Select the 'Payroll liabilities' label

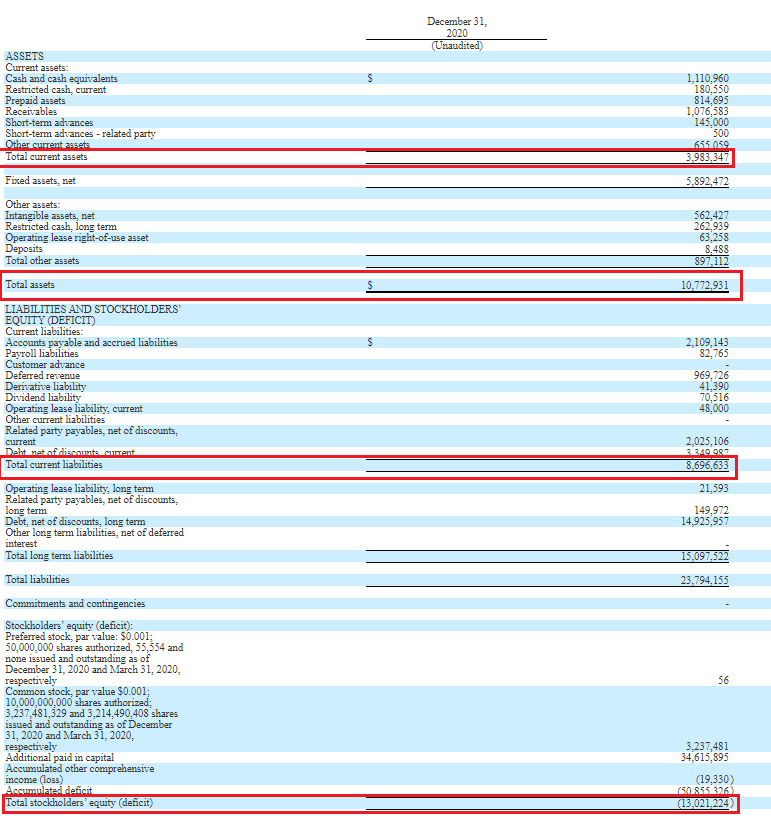click(42, 354)
